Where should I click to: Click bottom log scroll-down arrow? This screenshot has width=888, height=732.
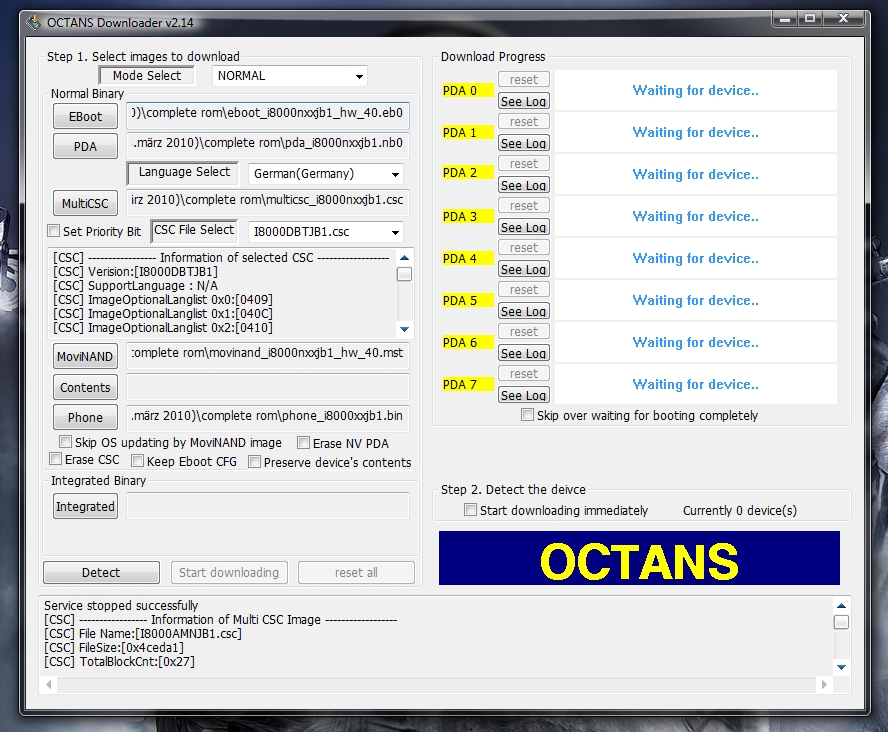[x=842, y=667]
